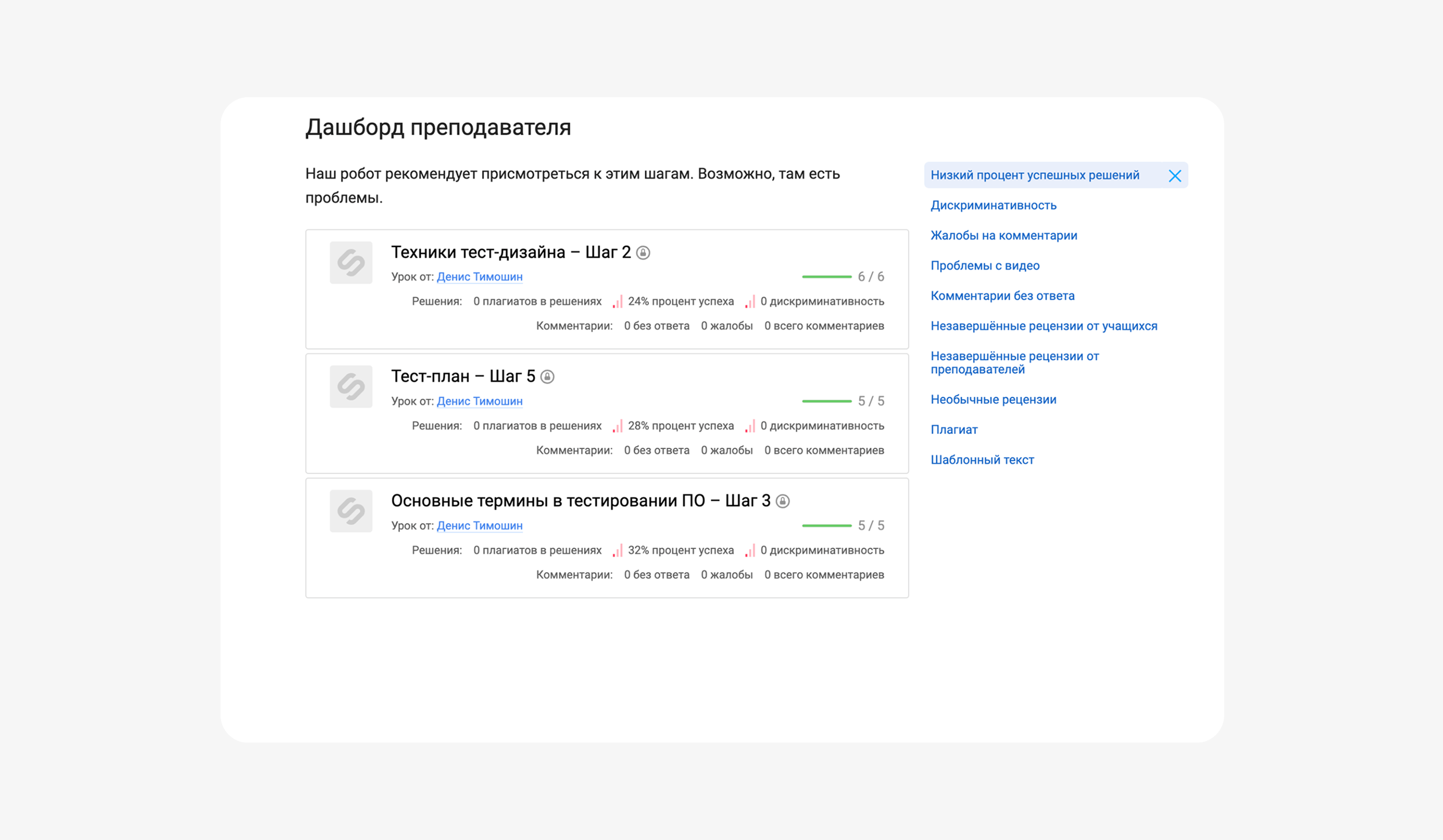Click Stepik logo thumbnail of first lesson
This screenshot has height=840, width=1443.
(351, 263)
